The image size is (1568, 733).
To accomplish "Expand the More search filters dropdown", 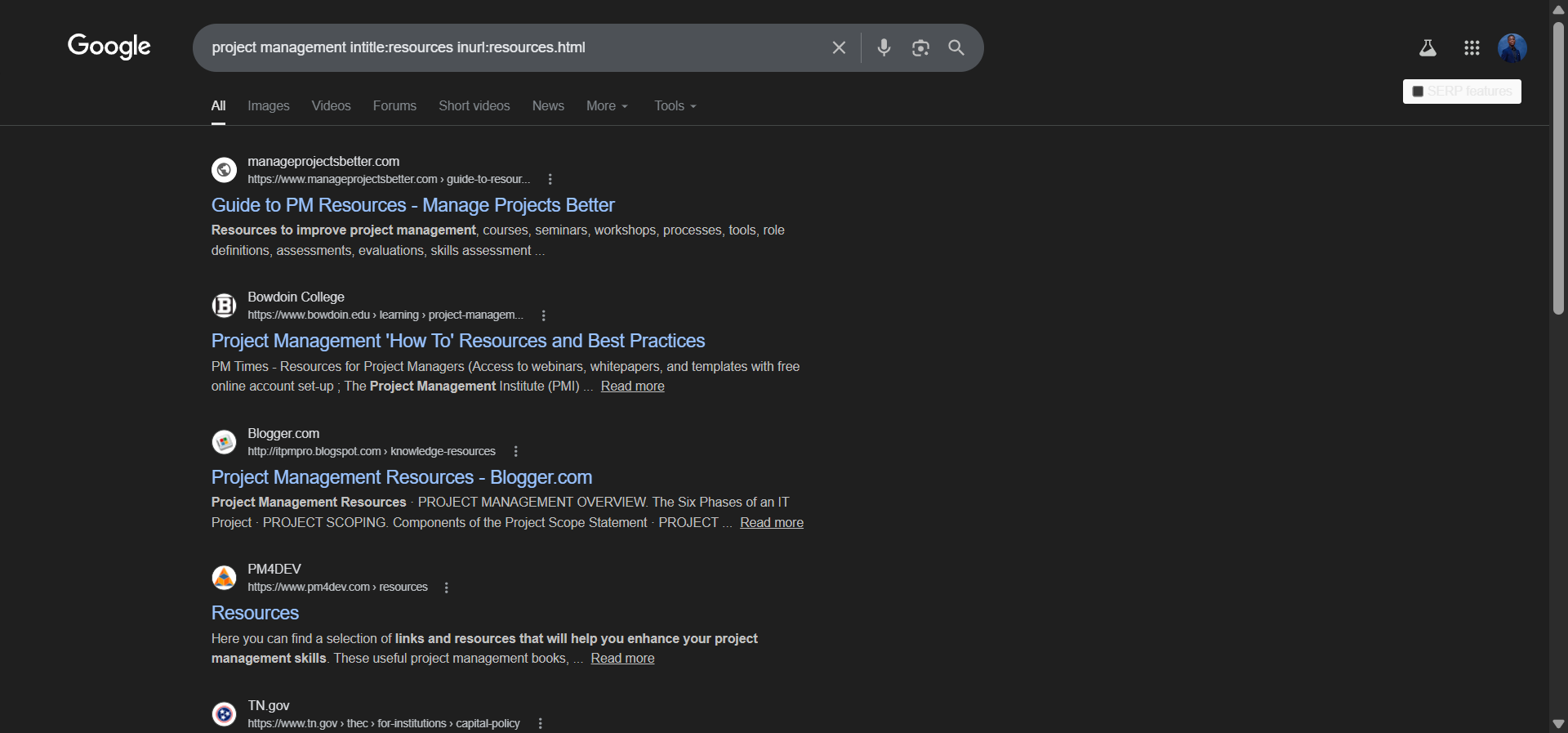I will 607,106.
